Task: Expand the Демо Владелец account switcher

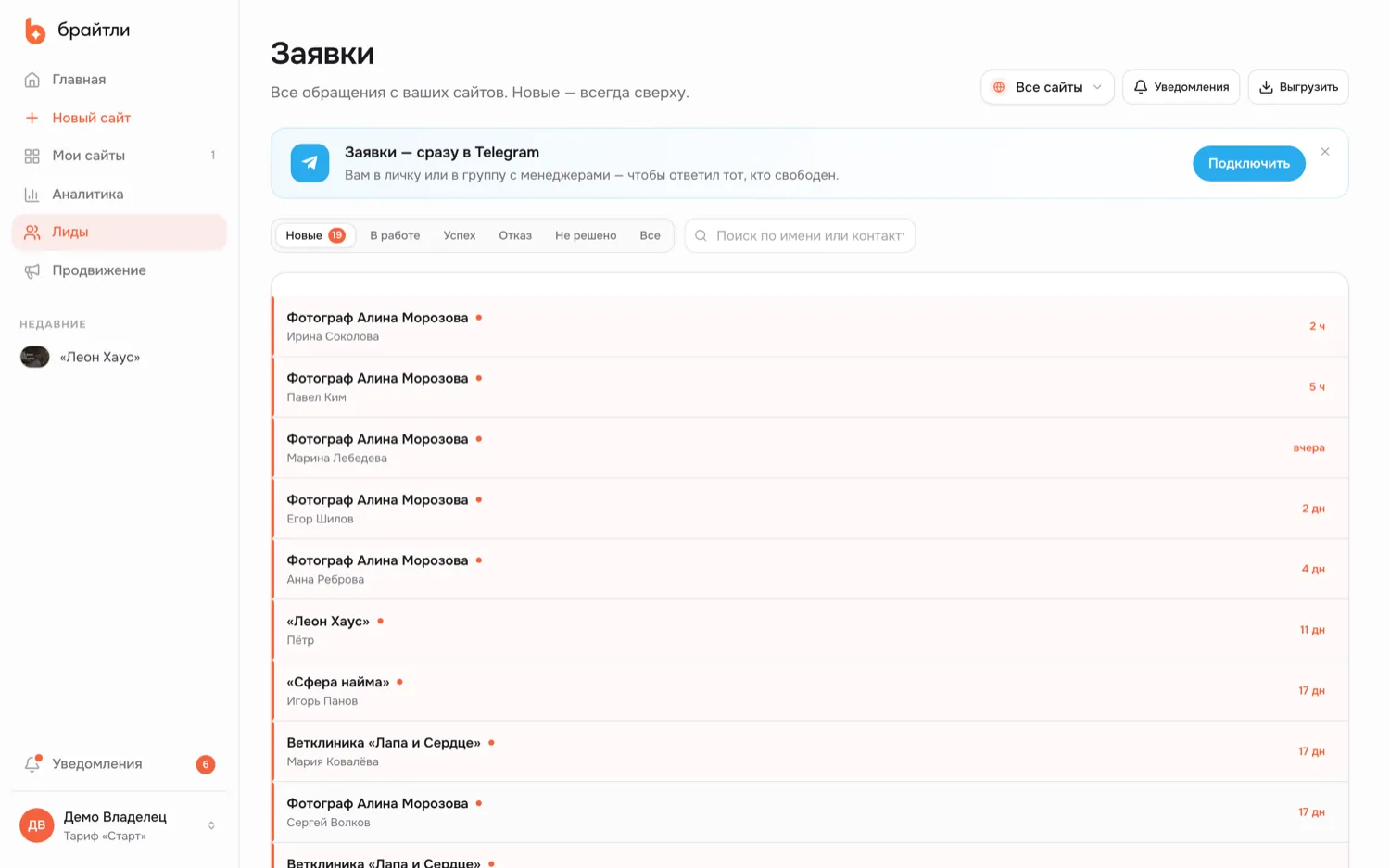Action: 119,825
